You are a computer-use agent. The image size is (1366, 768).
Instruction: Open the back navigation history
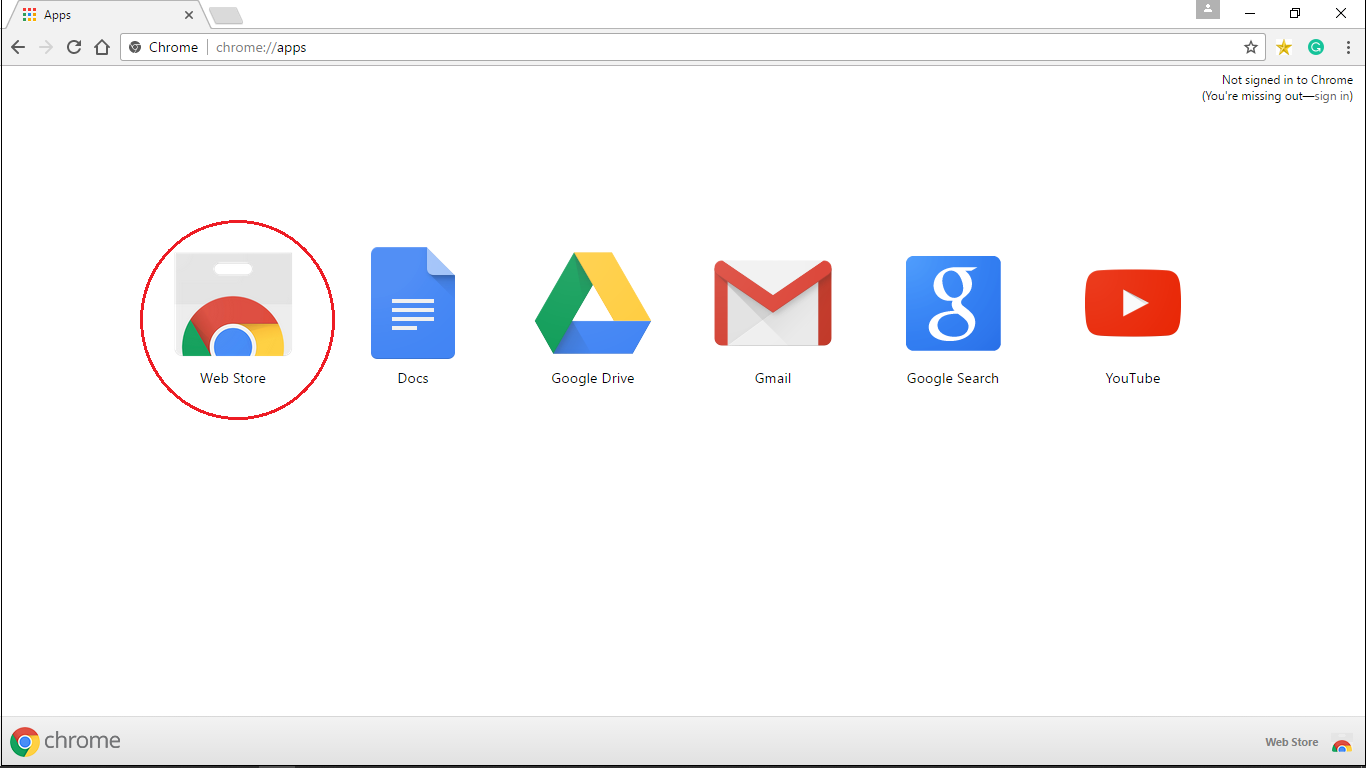tap(17, 46)
